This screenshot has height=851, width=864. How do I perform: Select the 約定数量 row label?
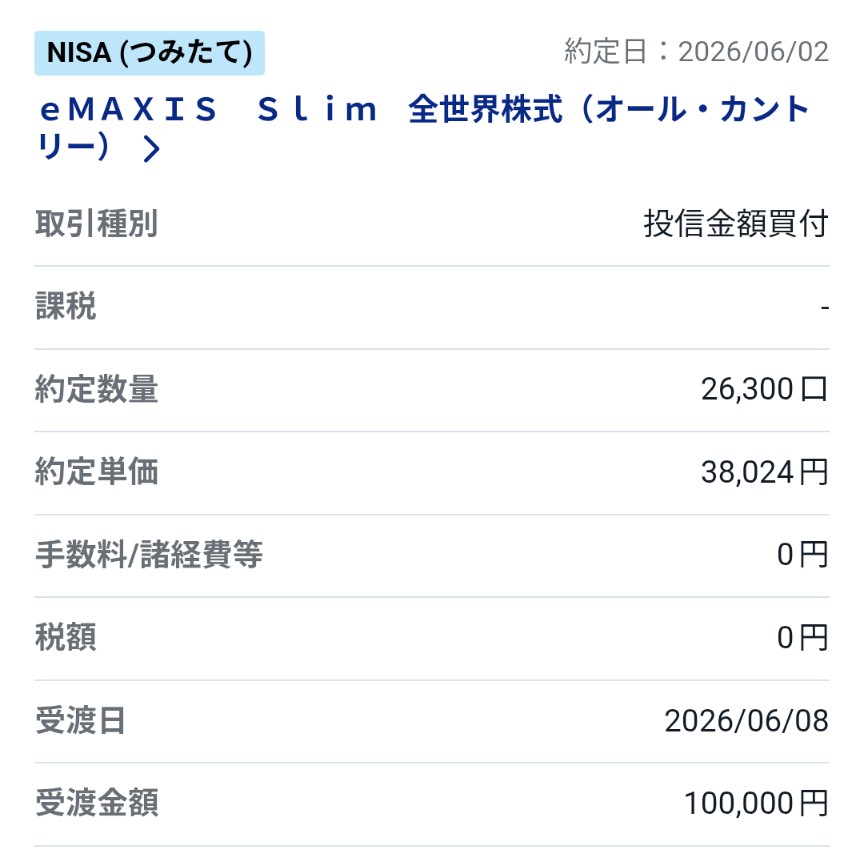96,389
